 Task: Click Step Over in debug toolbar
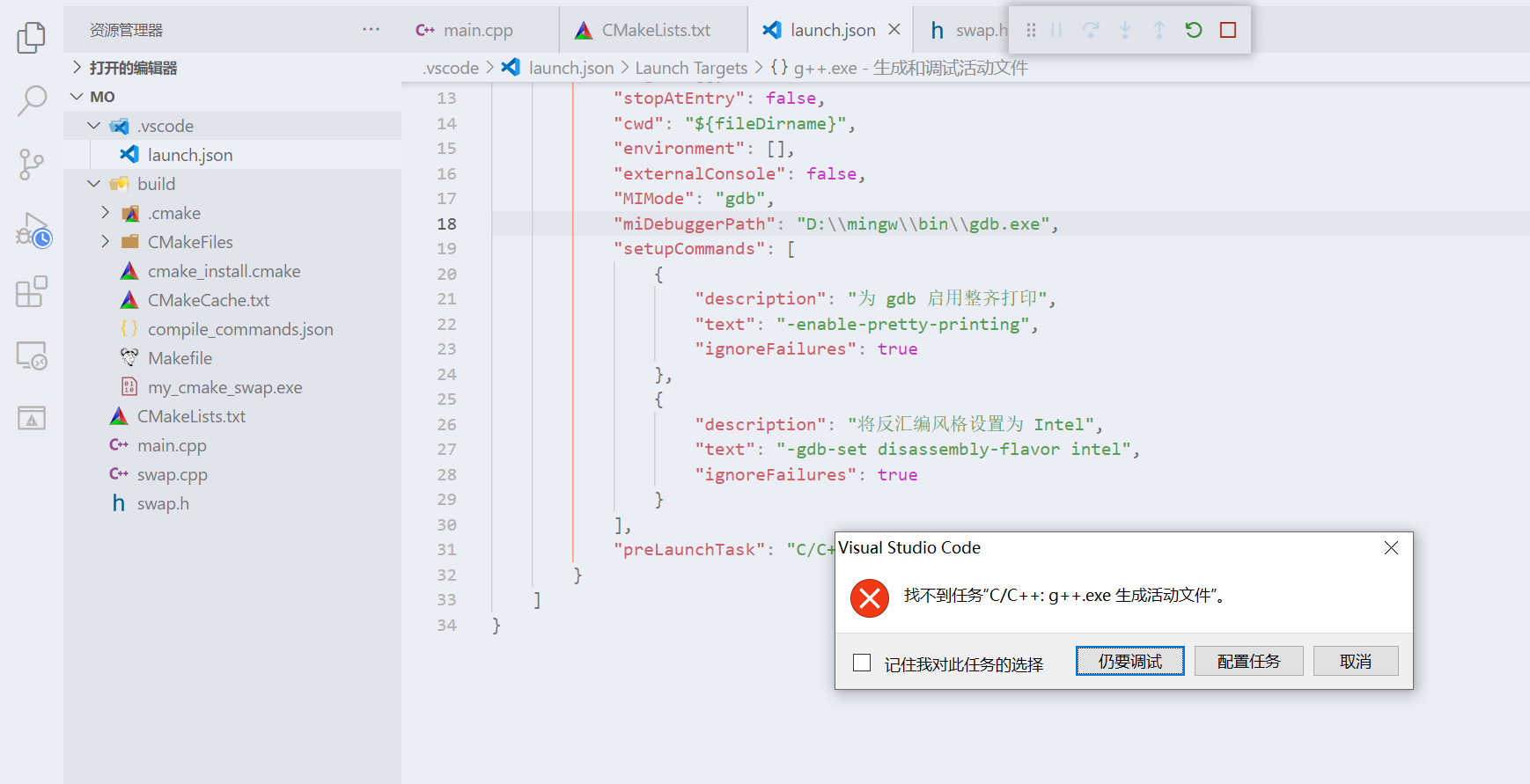[x=1091, y=30]
